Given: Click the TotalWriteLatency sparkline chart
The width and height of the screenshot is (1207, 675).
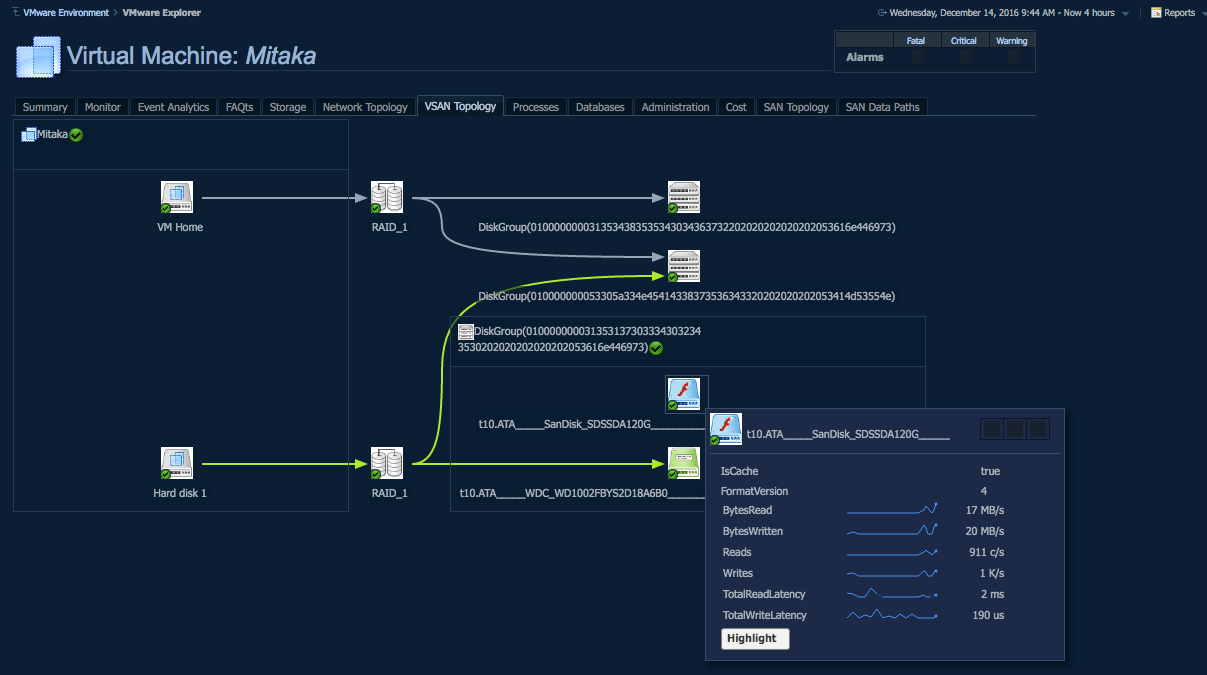Looking at the screenshot, I should [892, 615].
